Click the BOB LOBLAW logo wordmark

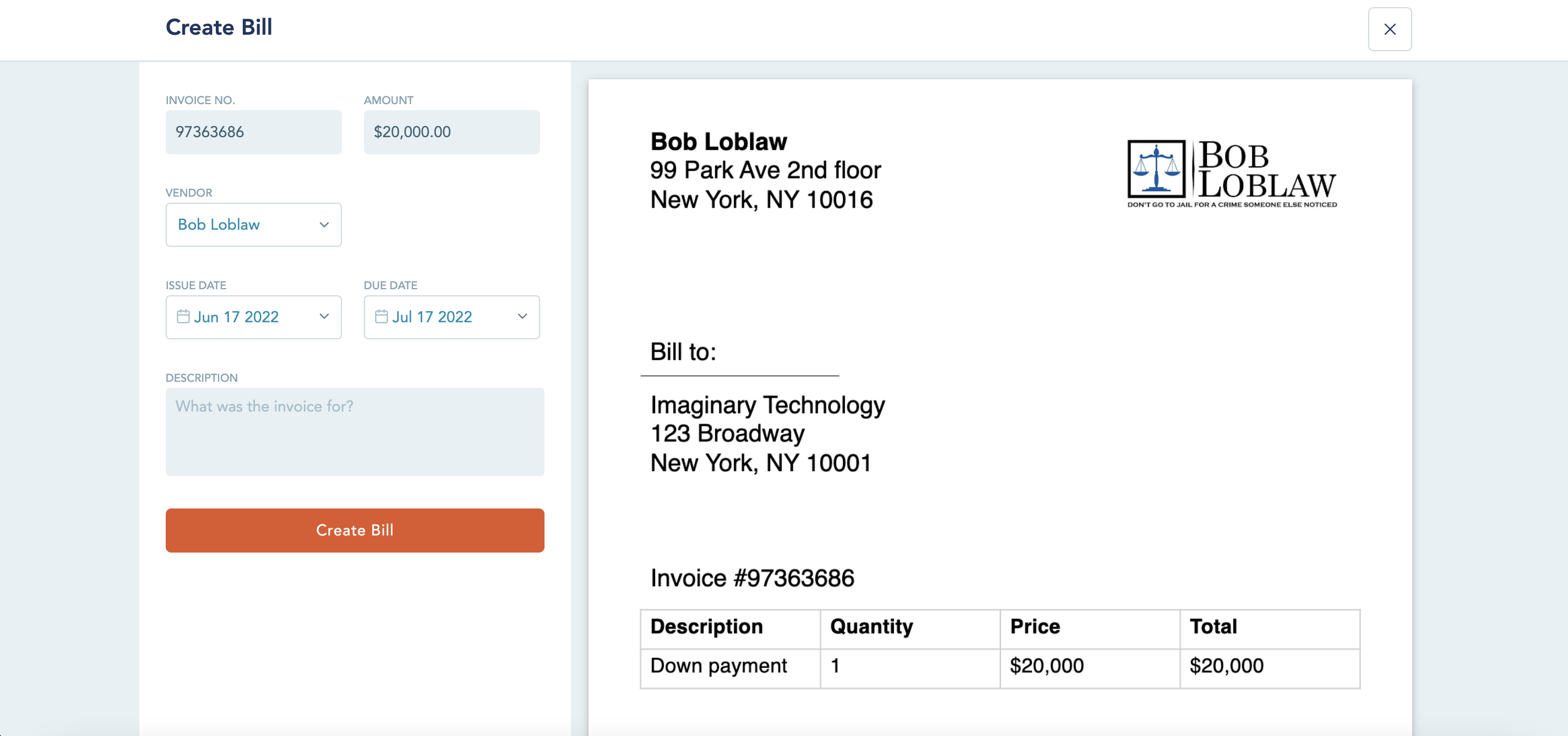coord(1266,171)
